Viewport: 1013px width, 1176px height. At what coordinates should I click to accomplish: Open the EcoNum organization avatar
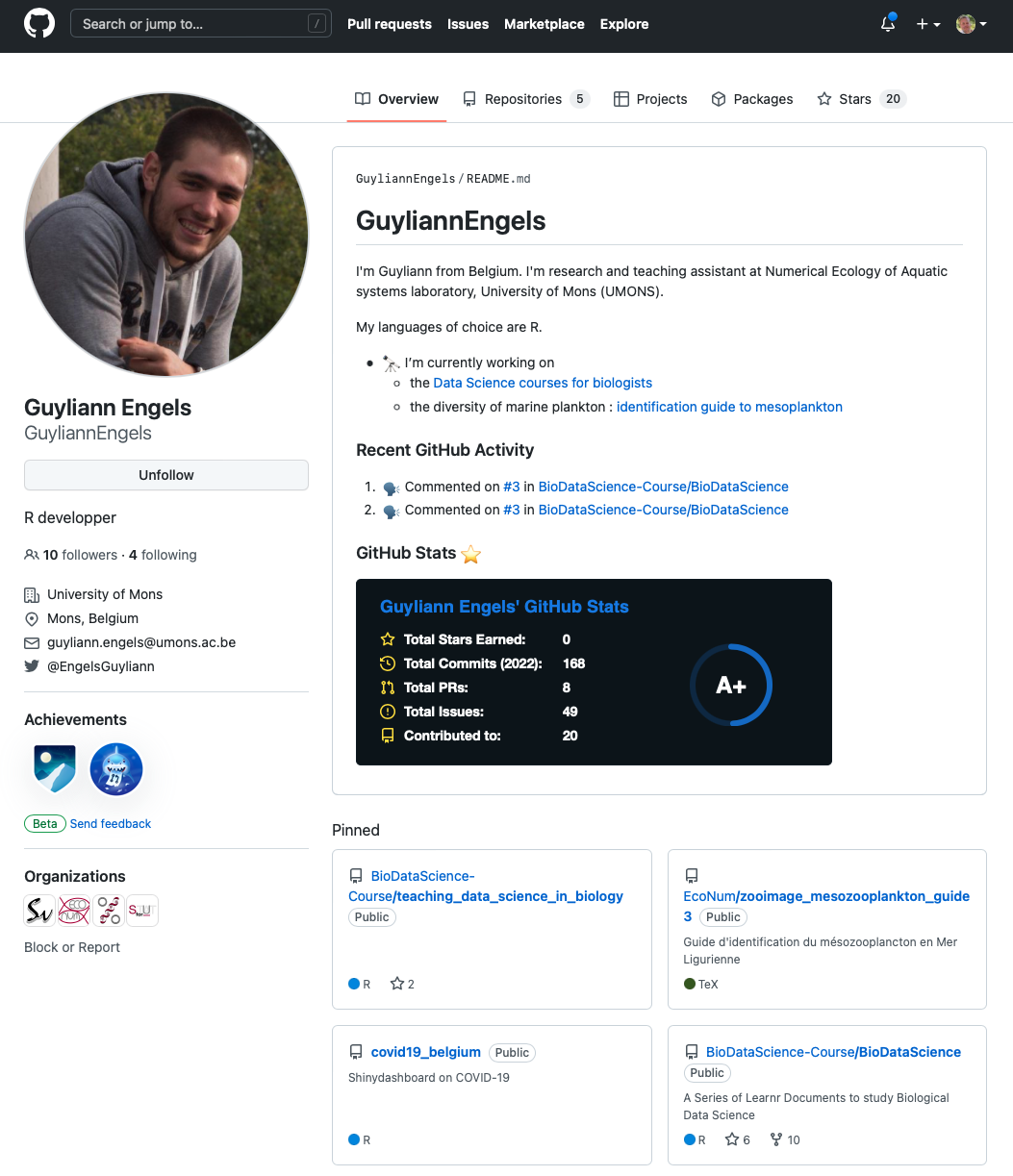[74, 911]
